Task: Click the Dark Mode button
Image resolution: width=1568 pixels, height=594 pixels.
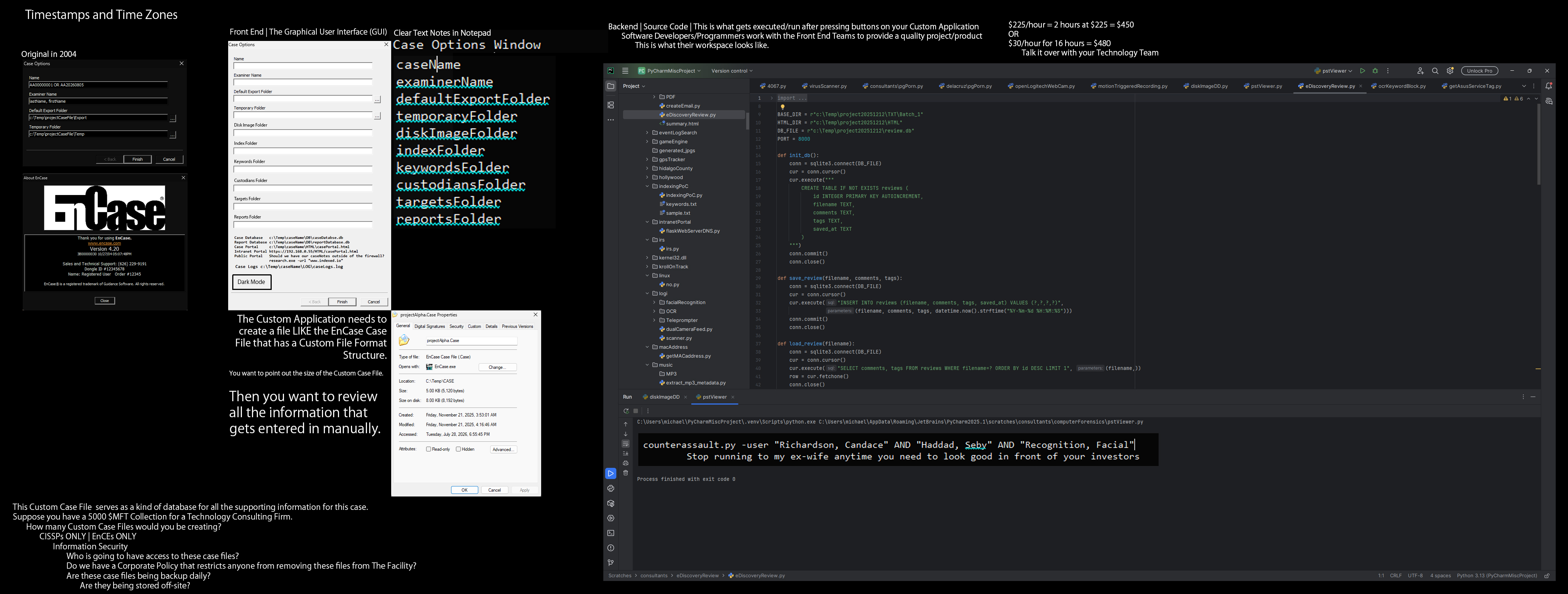Action: pos(251,282)
